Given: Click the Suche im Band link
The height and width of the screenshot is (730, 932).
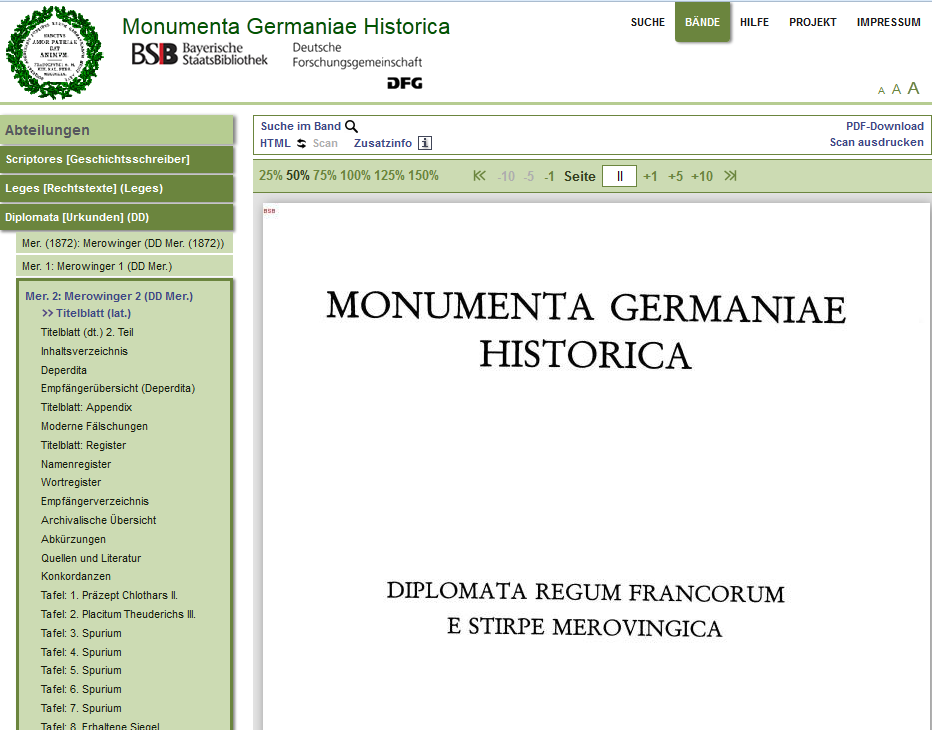Looking at the screenshot, I should click(301, 126).
